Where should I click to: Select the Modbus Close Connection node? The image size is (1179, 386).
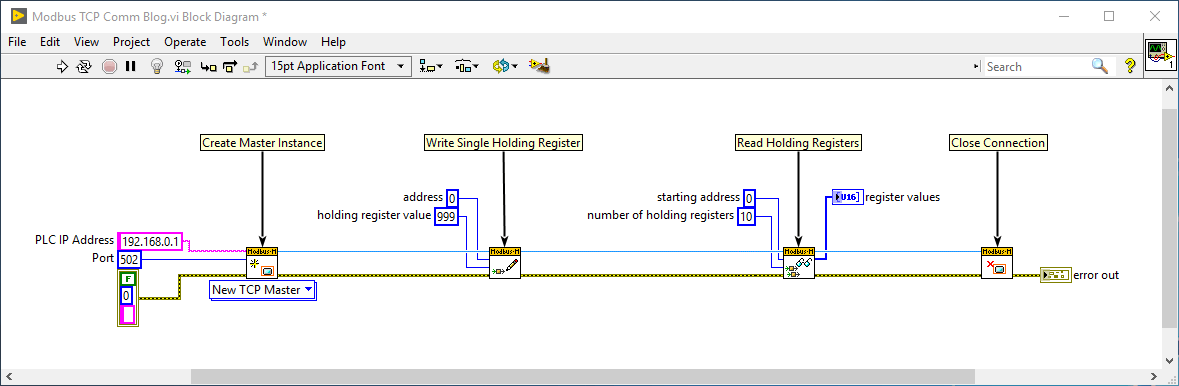997,263
